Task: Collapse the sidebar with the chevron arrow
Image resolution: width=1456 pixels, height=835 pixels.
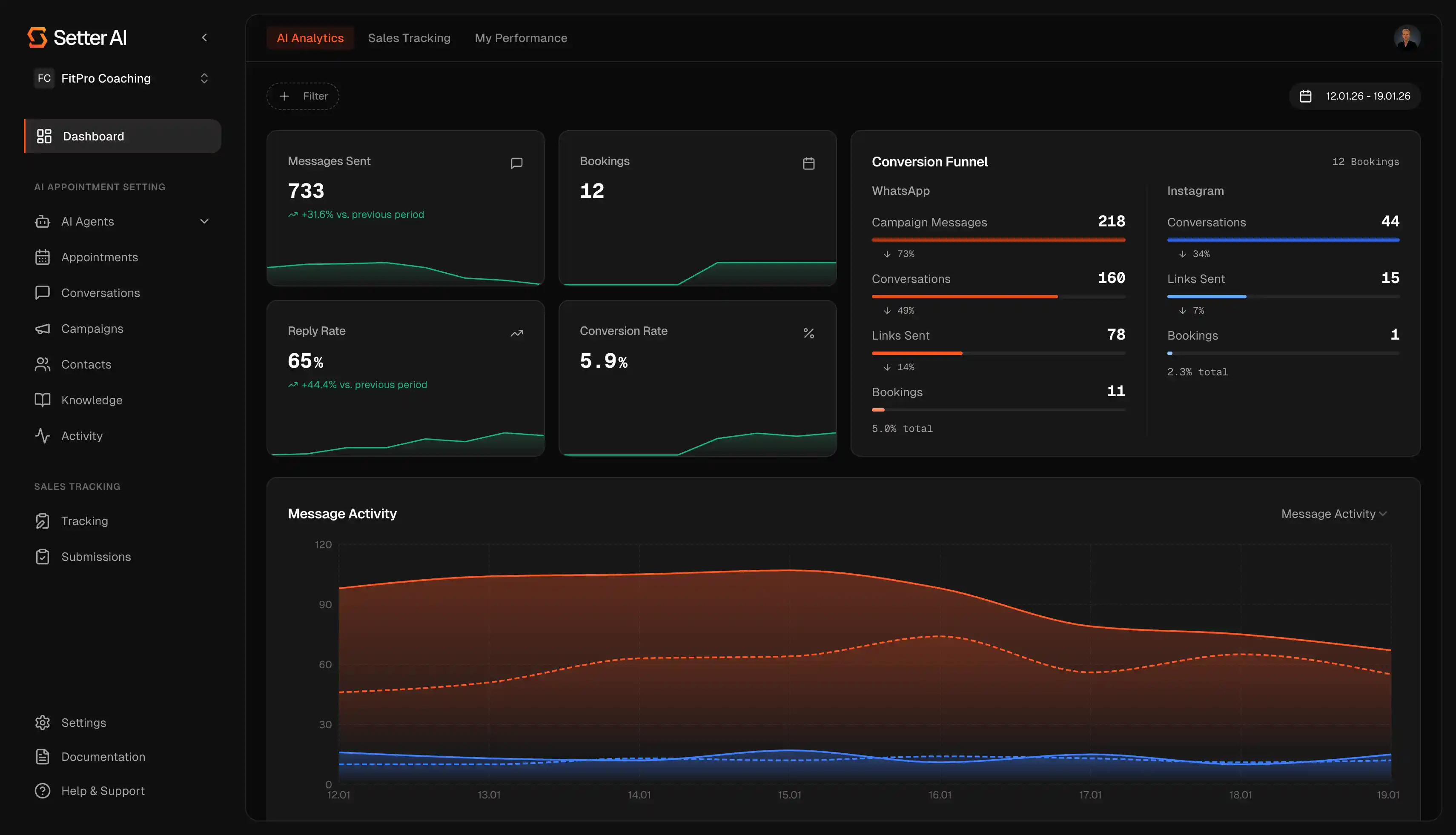Action: (x=204, y=38)
